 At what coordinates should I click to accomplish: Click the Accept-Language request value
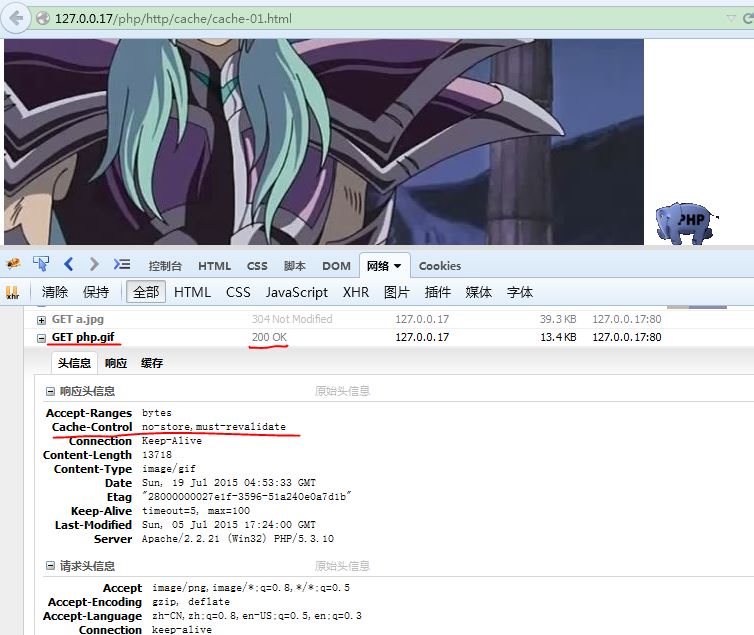point(257,616)
